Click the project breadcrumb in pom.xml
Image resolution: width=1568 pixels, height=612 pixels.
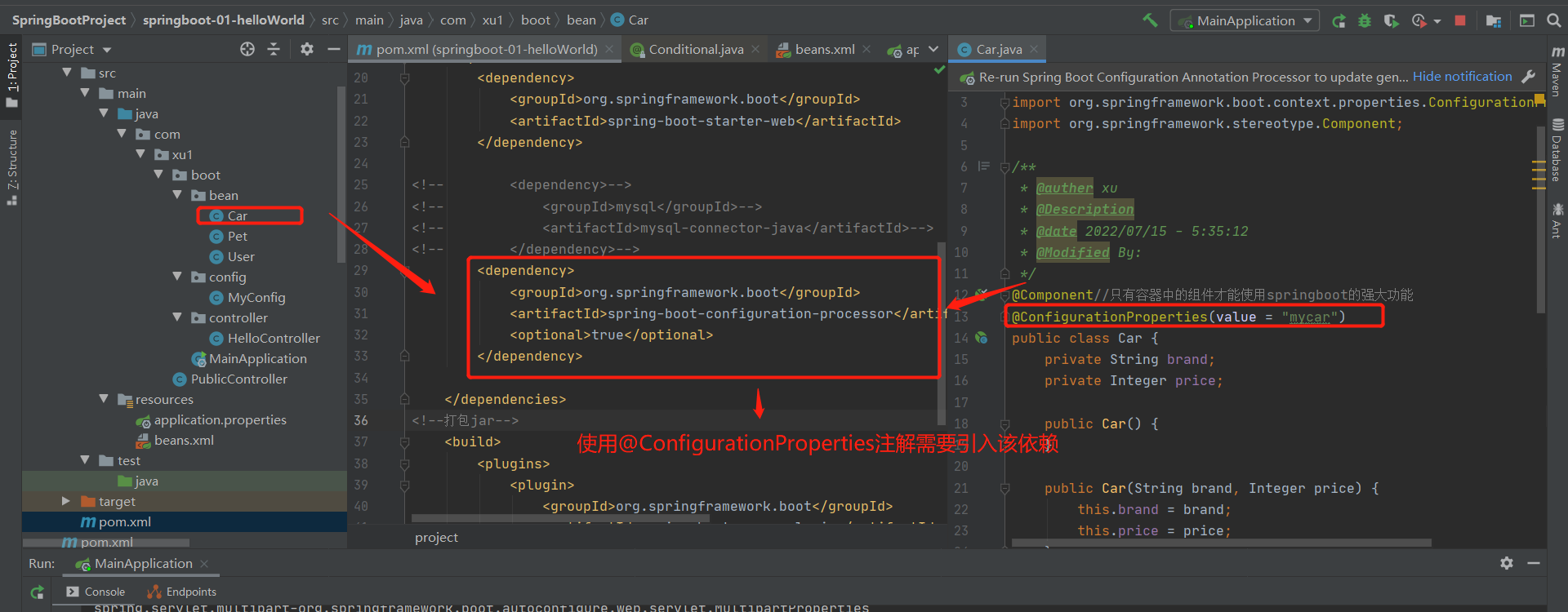pyautogui.click(x=436, y=537)
